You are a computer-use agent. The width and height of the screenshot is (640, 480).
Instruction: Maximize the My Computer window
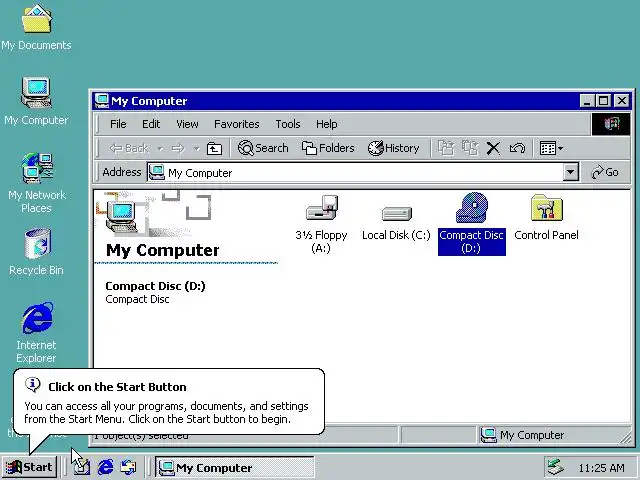[603, 101]
